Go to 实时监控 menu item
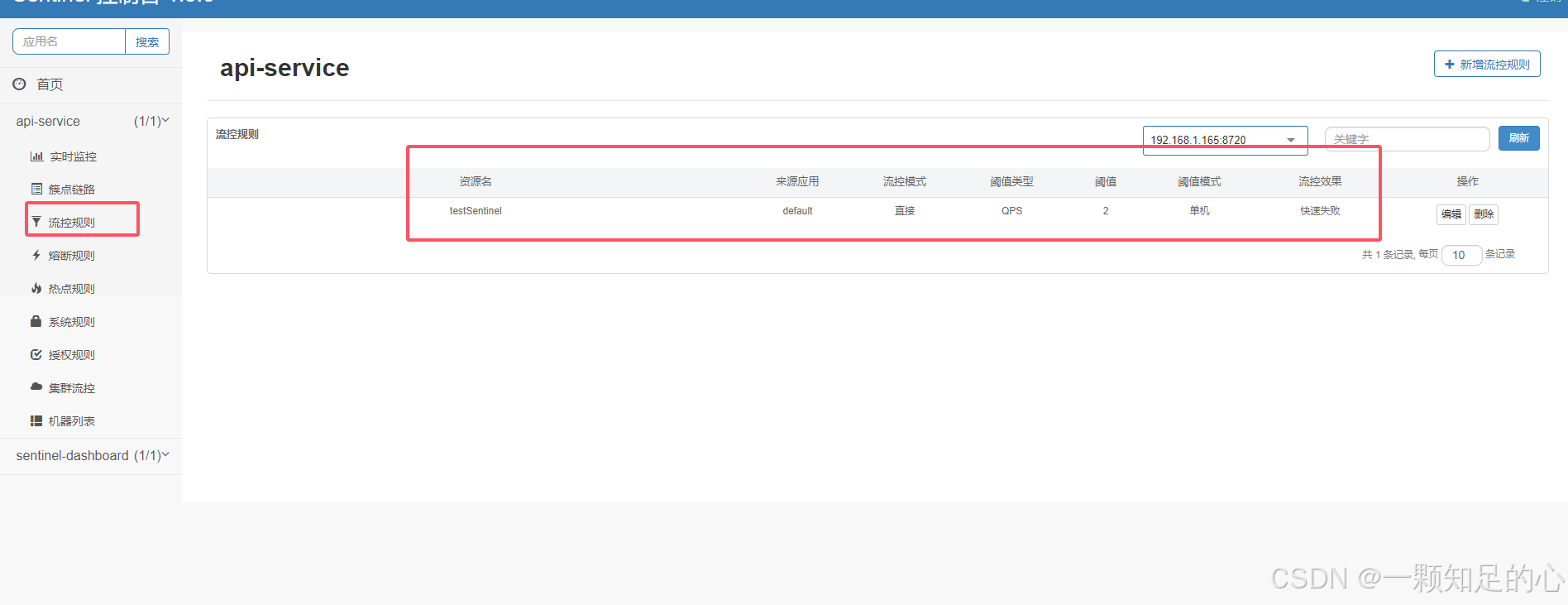 (73, 156)
